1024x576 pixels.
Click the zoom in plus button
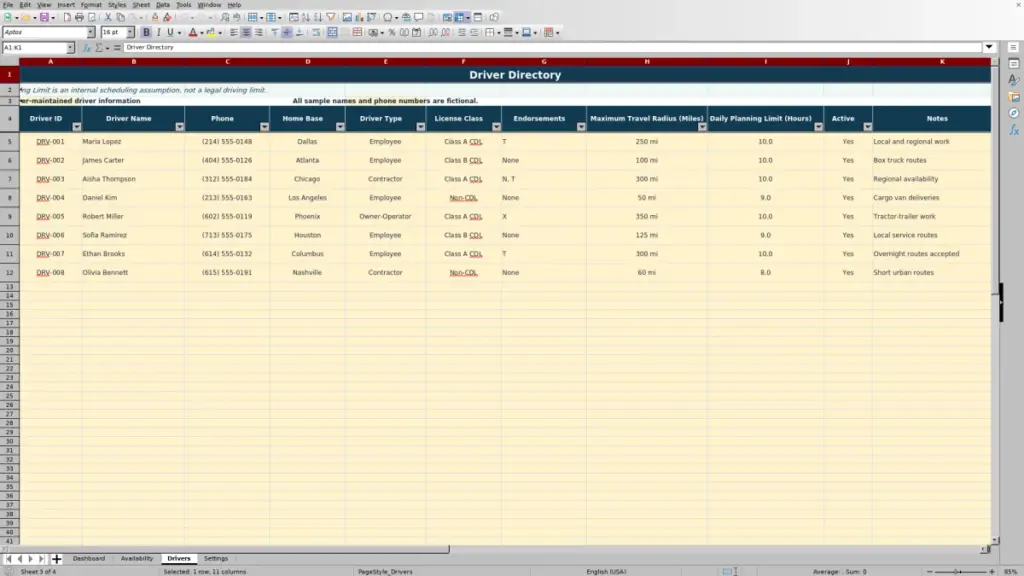tap(991, 571)
